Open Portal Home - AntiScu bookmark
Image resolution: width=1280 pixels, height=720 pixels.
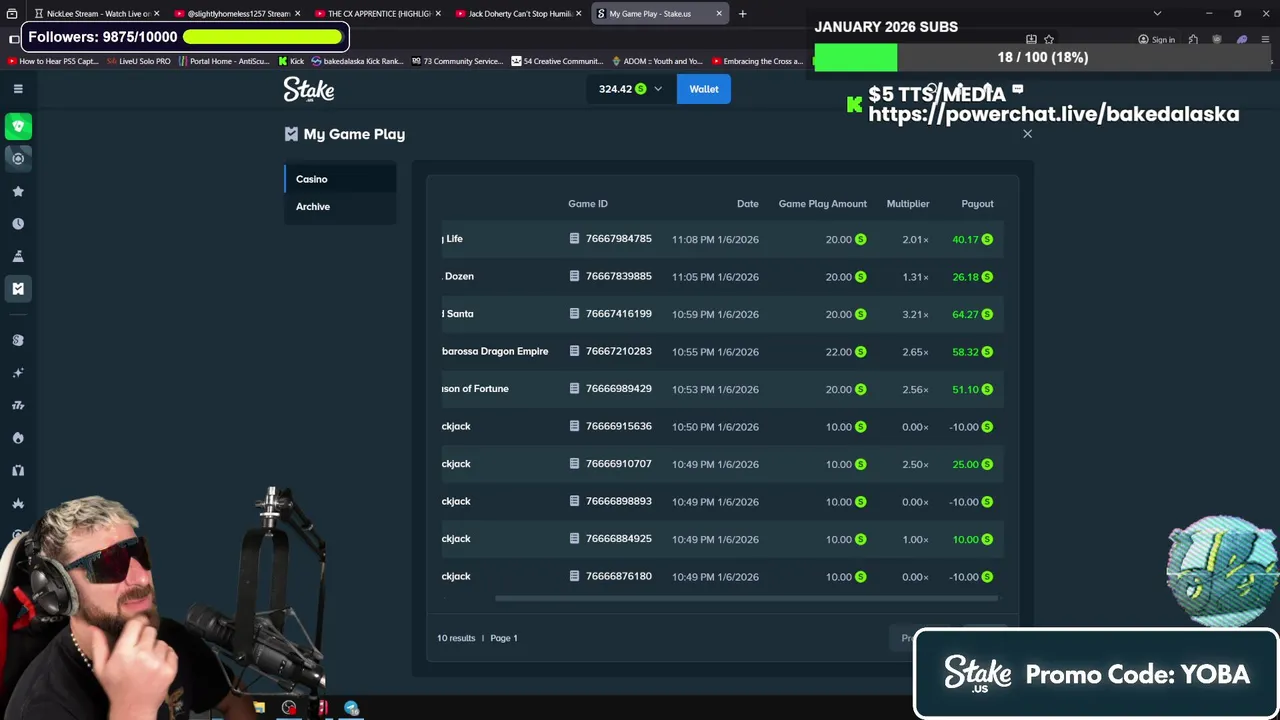pyautogui.click(x=224, y=61)
